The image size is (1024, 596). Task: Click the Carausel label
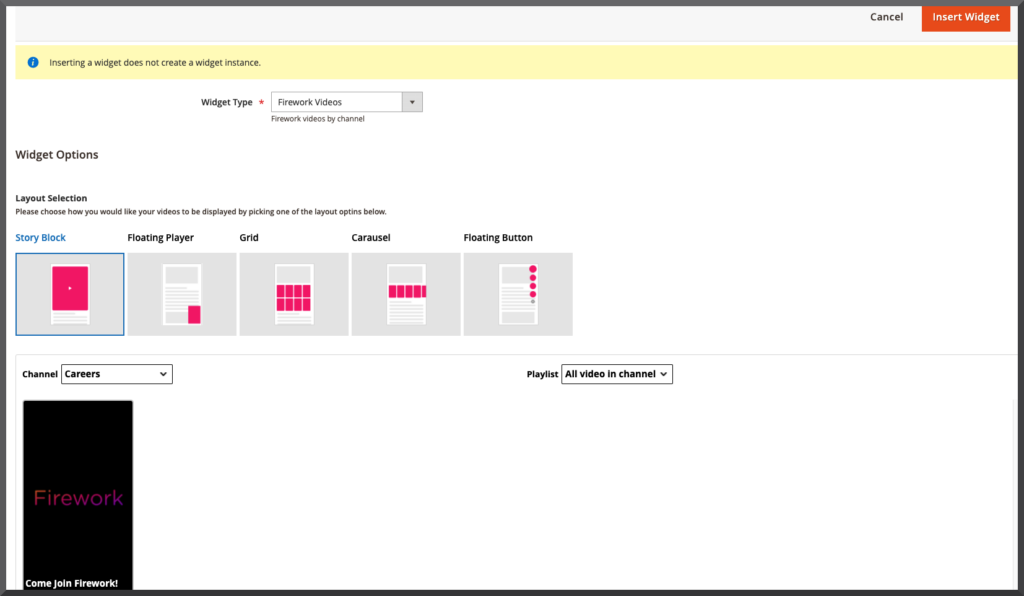tap(371, 238)
